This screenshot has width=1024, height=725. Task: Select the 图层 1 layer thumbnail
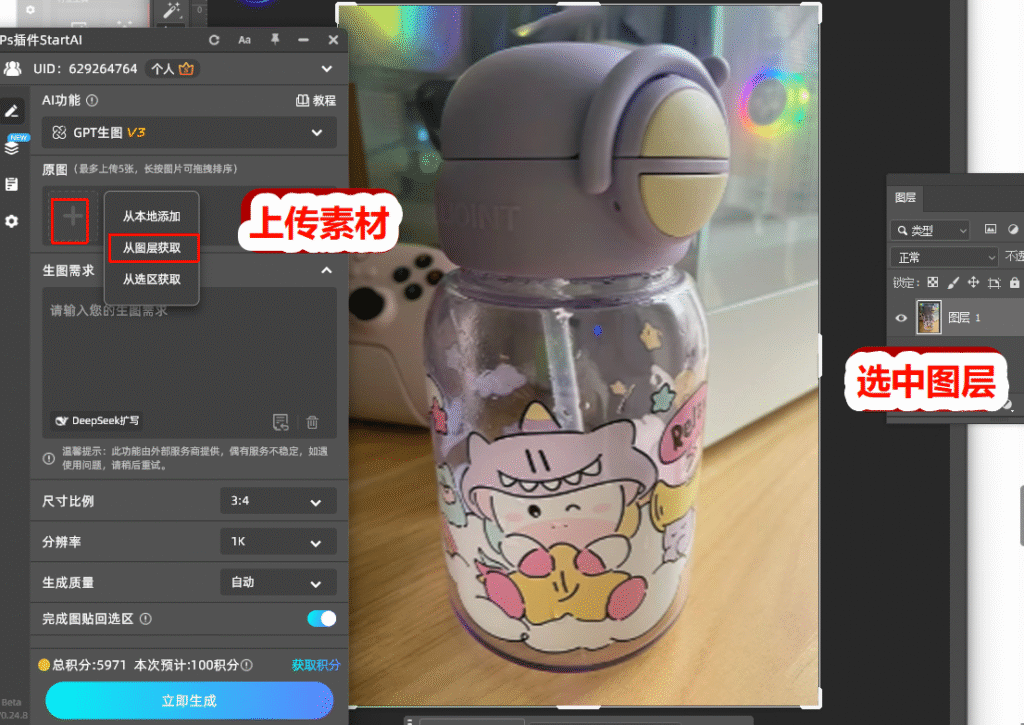(x=929, y=317)
